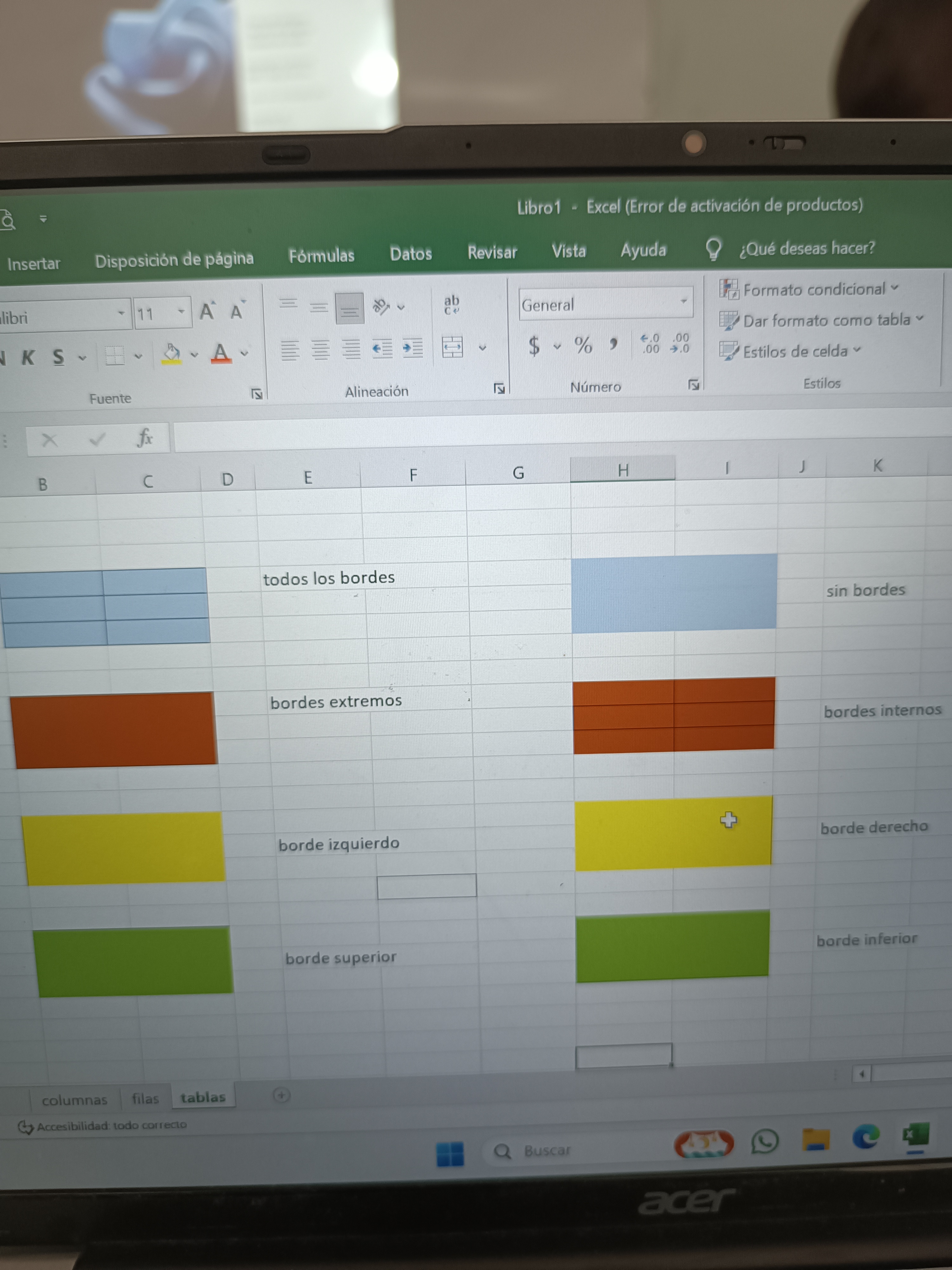Click the red font color icon

[221, 353]
